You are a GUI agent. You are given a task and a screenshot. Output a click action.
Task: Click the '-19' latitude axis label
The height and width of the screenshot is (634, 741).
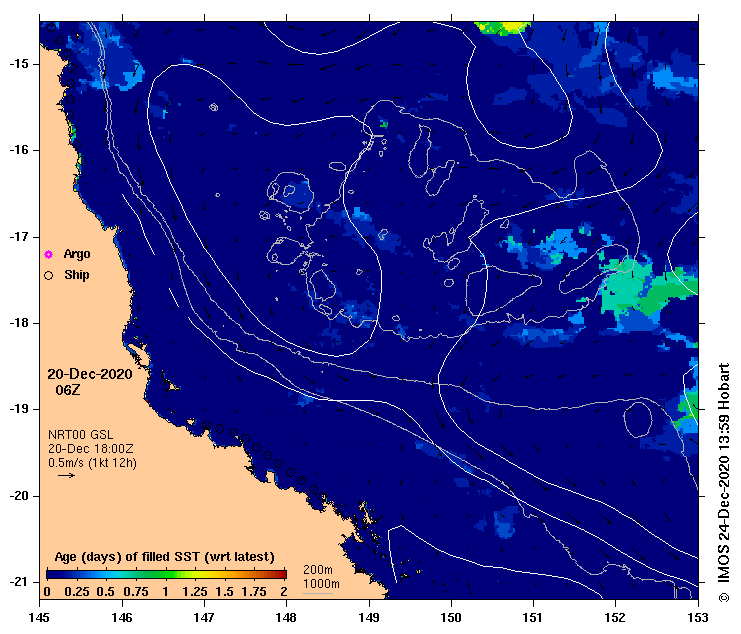click(x=18, y=409)
